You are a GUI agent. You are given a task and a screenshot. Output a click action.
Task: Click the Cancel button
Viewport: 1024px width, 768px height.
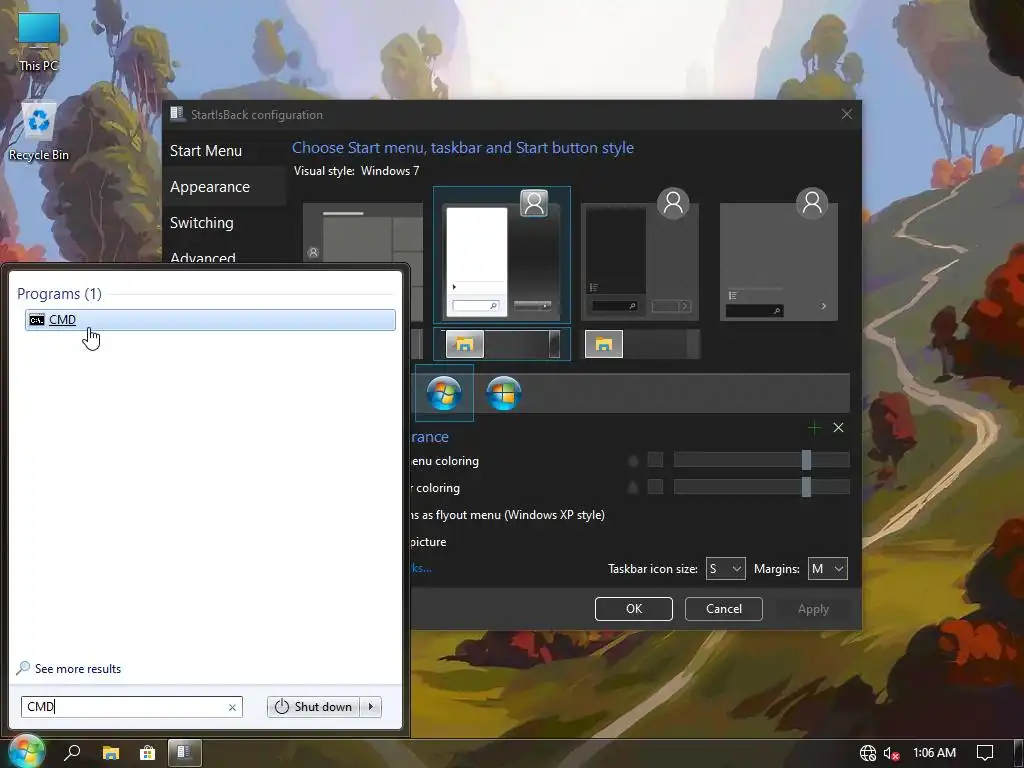(724, 609)
